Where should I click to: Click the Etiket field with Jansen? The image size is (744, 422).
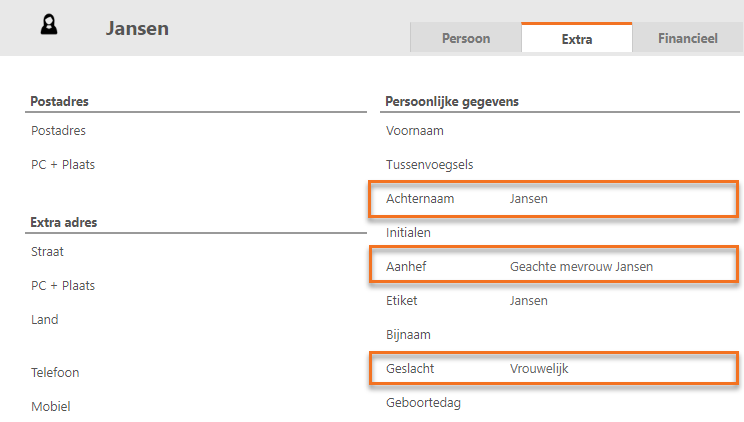click(553, 301)
